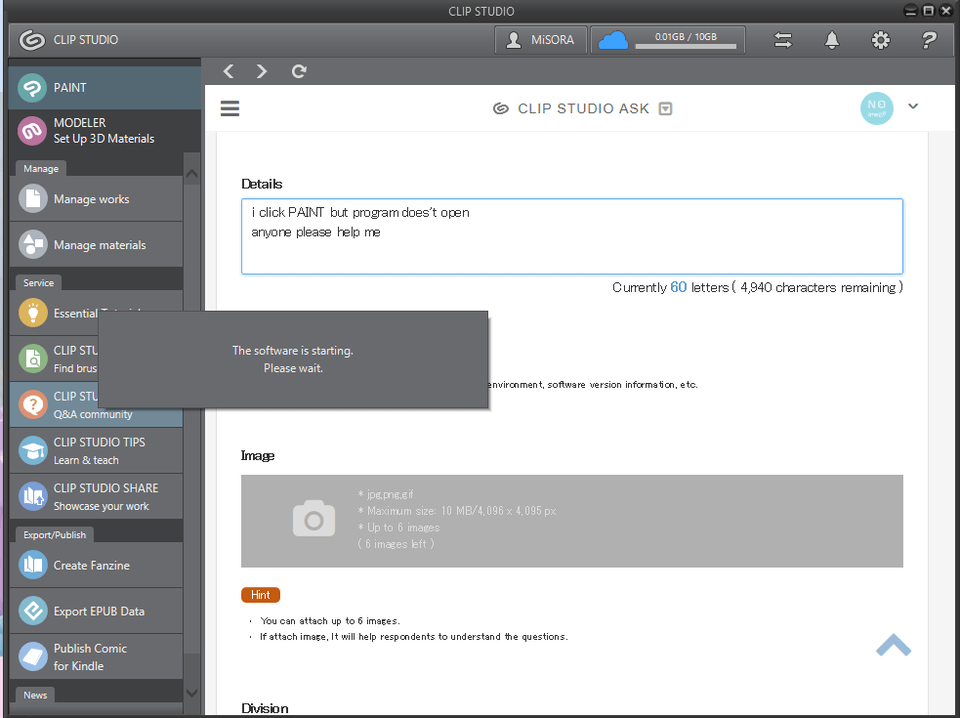960x718 pixels.
Task: Open settings gear icon
Action: pyautogui.click(x=880, y=40)
